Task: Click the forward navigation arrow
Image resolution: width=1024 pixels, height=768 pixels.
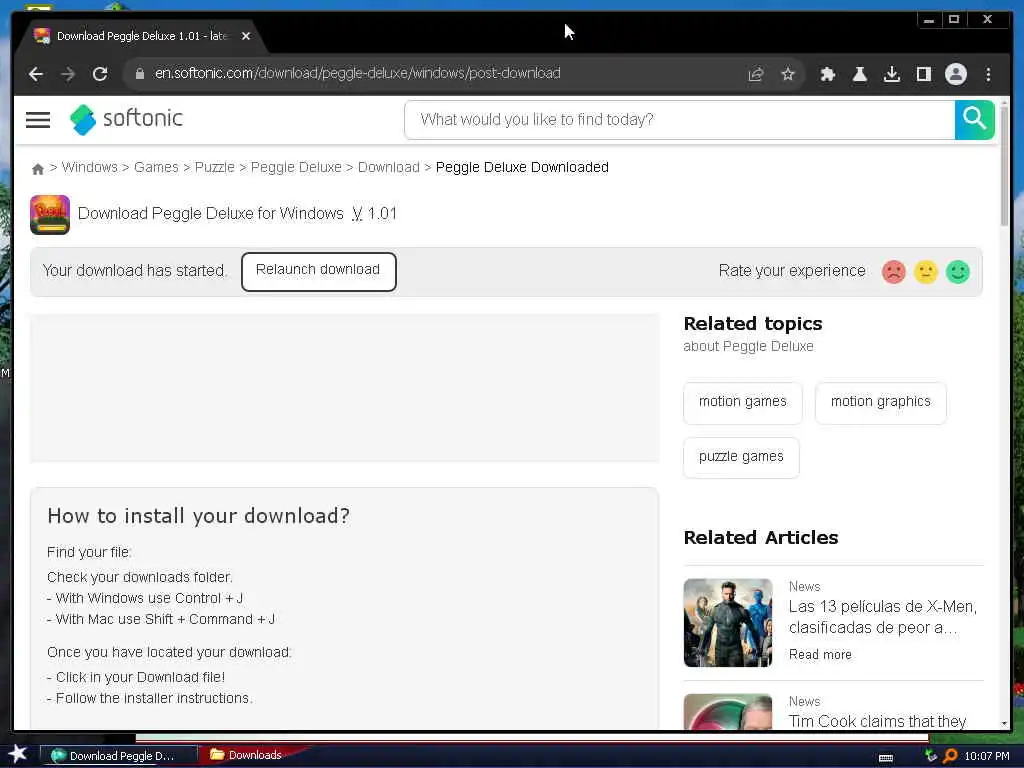Action: click(68, 74)
